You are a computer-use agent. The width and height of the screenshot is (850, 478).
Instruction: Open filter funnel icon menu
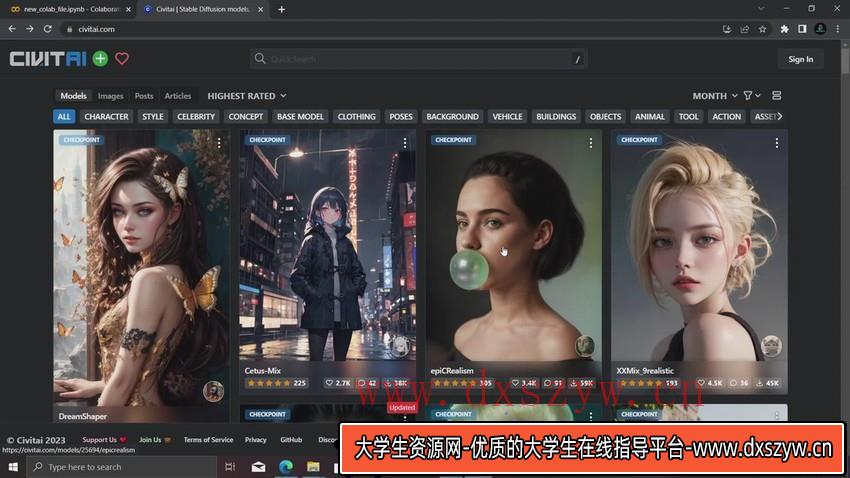coord(752,96)
